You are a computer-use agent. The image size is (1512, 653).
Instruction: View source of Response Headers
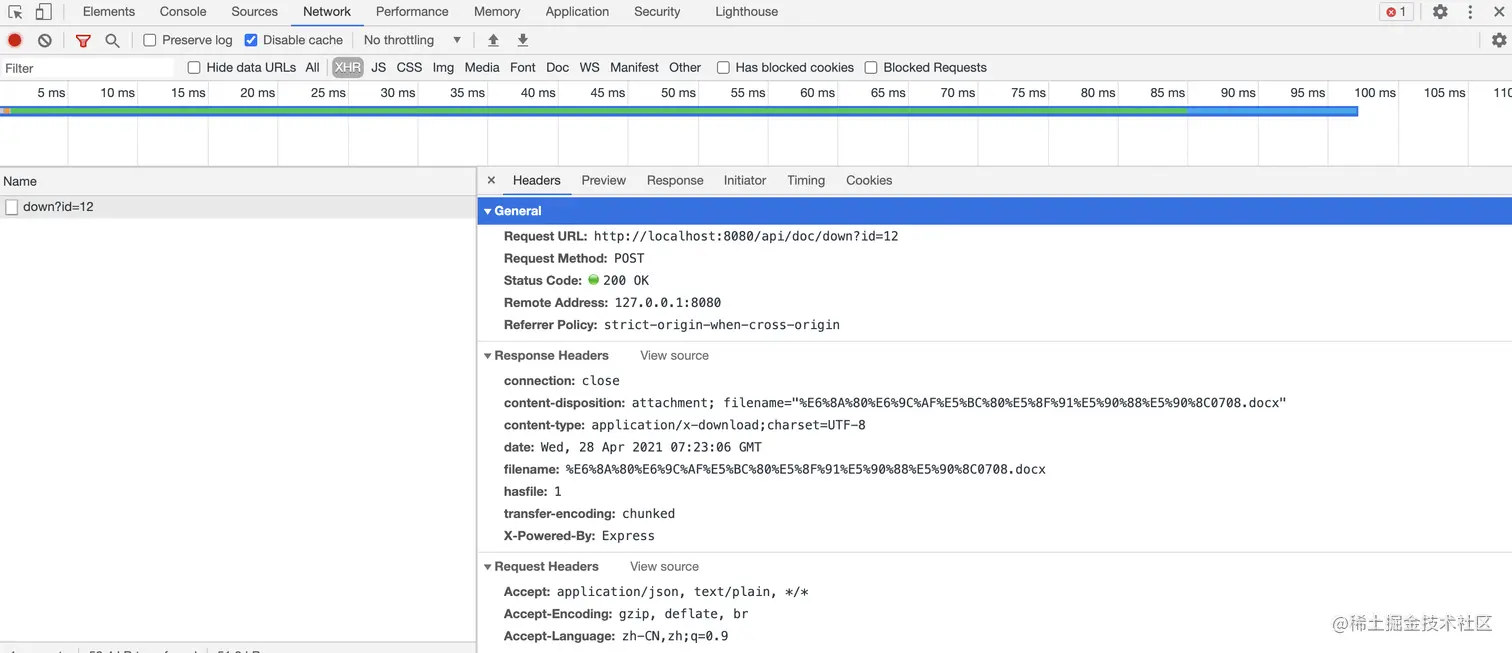tap(674, 355)
